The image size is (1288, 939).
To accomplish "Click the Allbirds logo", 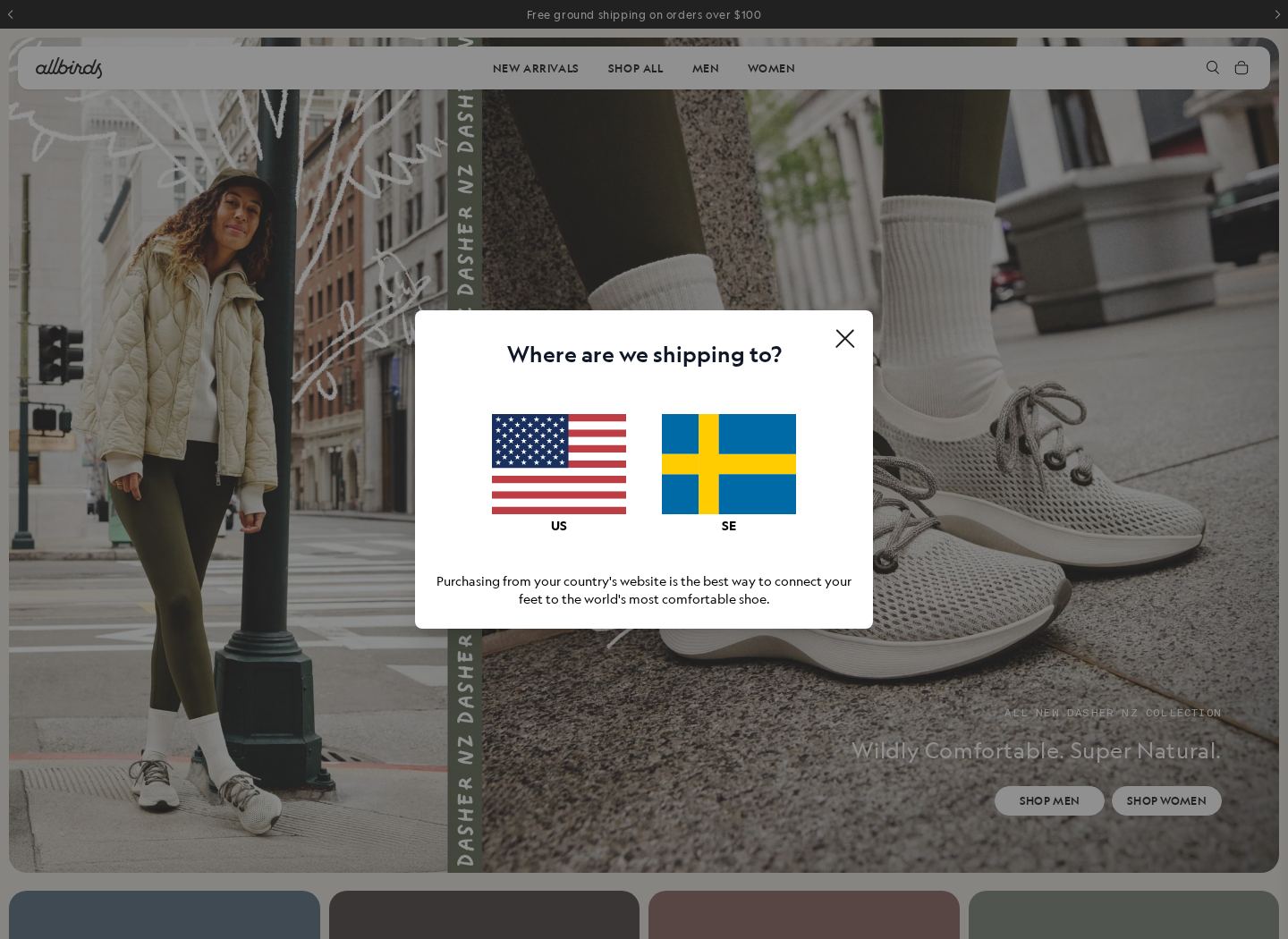I will [69, 68].
